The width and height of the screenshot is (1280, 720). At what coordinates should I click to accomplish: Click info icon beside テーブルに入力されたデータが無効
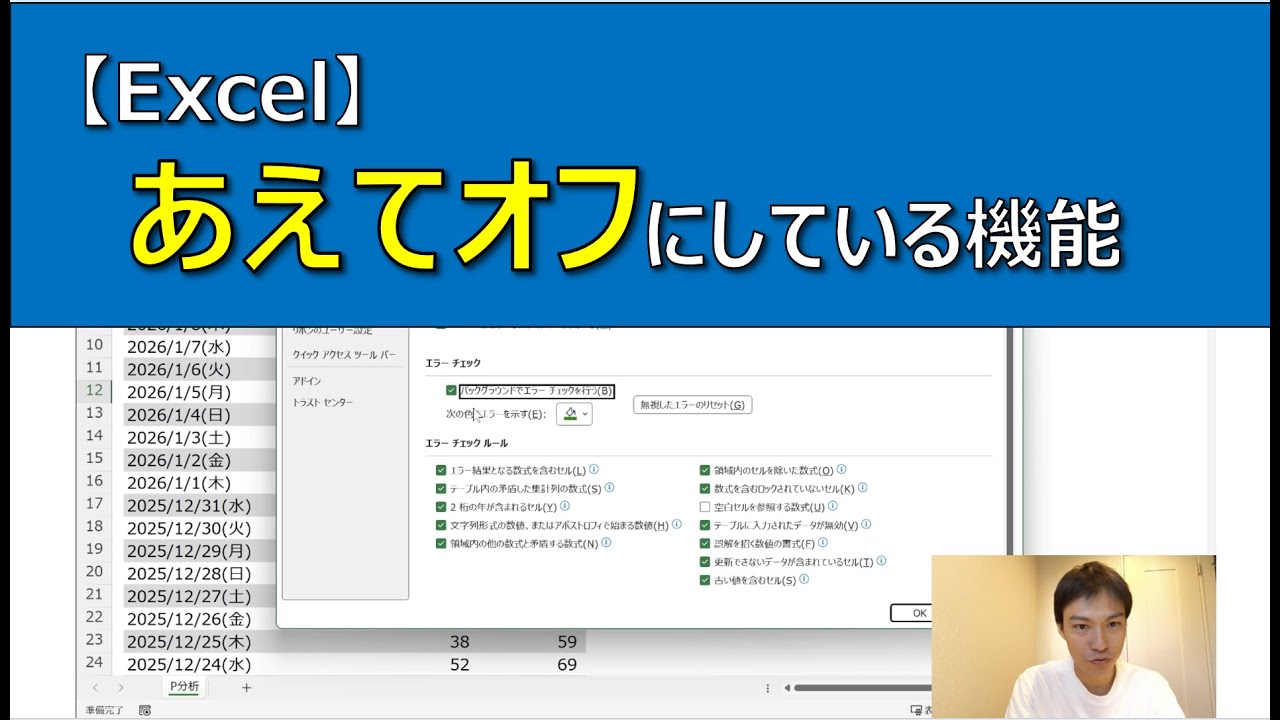tap(867, 524)
